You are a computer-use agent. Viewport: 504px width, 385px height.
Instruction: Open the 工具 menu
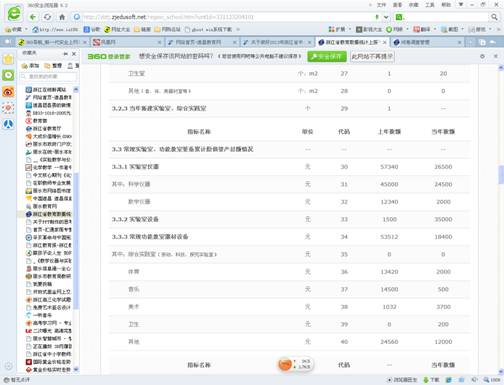430,5
